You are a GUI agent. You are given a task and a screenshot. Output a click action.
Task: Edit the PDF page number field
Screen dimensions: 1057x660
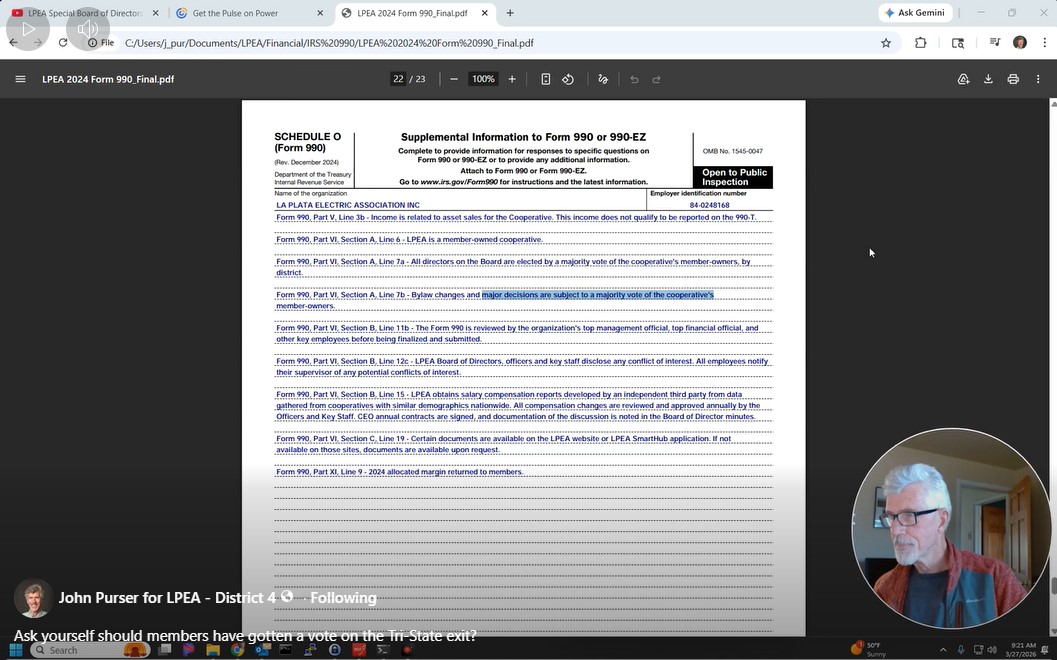(x=398, y=79)
